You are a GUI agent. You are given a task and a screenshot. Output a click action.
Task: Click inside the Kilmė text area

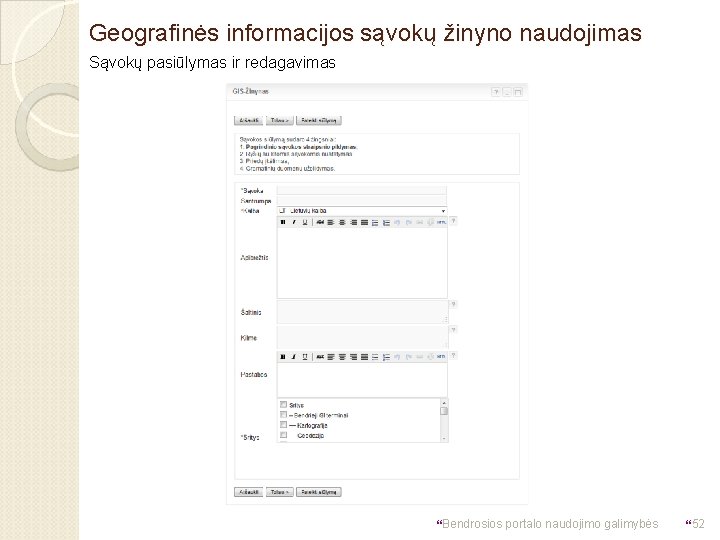click(x=363, y=338)
